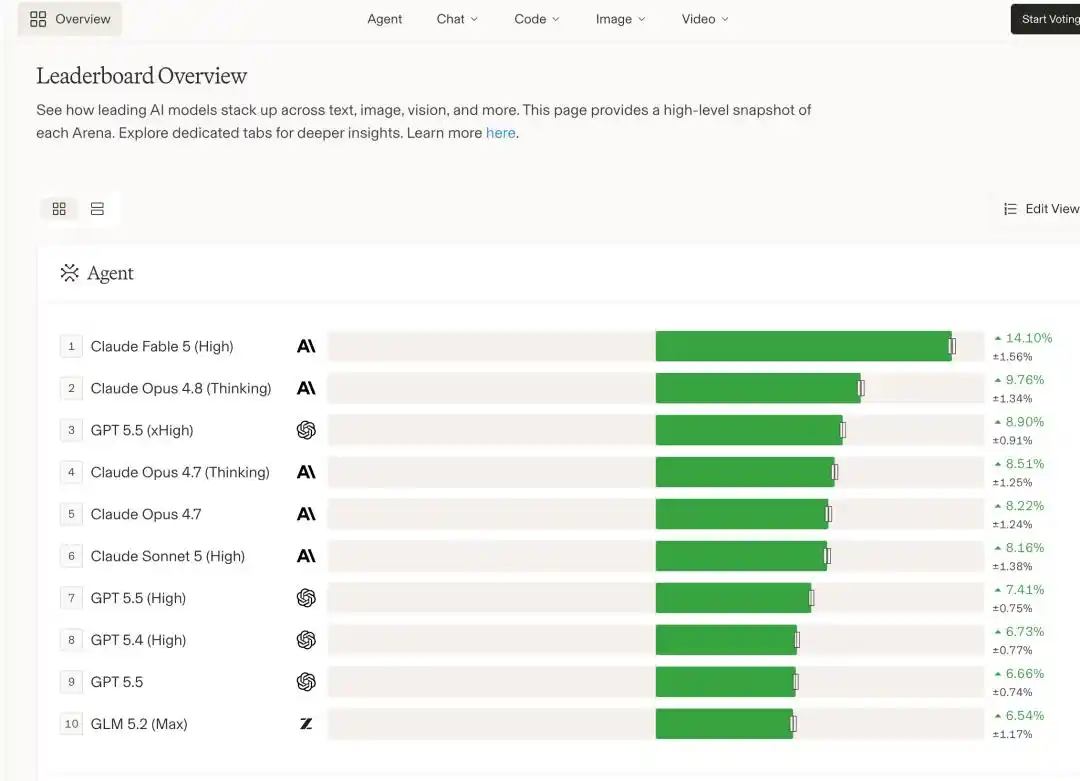Viewport: 1080px width, 781px height.
Task: Open the Image dropdown menu
Action: (x=620, y=19)
